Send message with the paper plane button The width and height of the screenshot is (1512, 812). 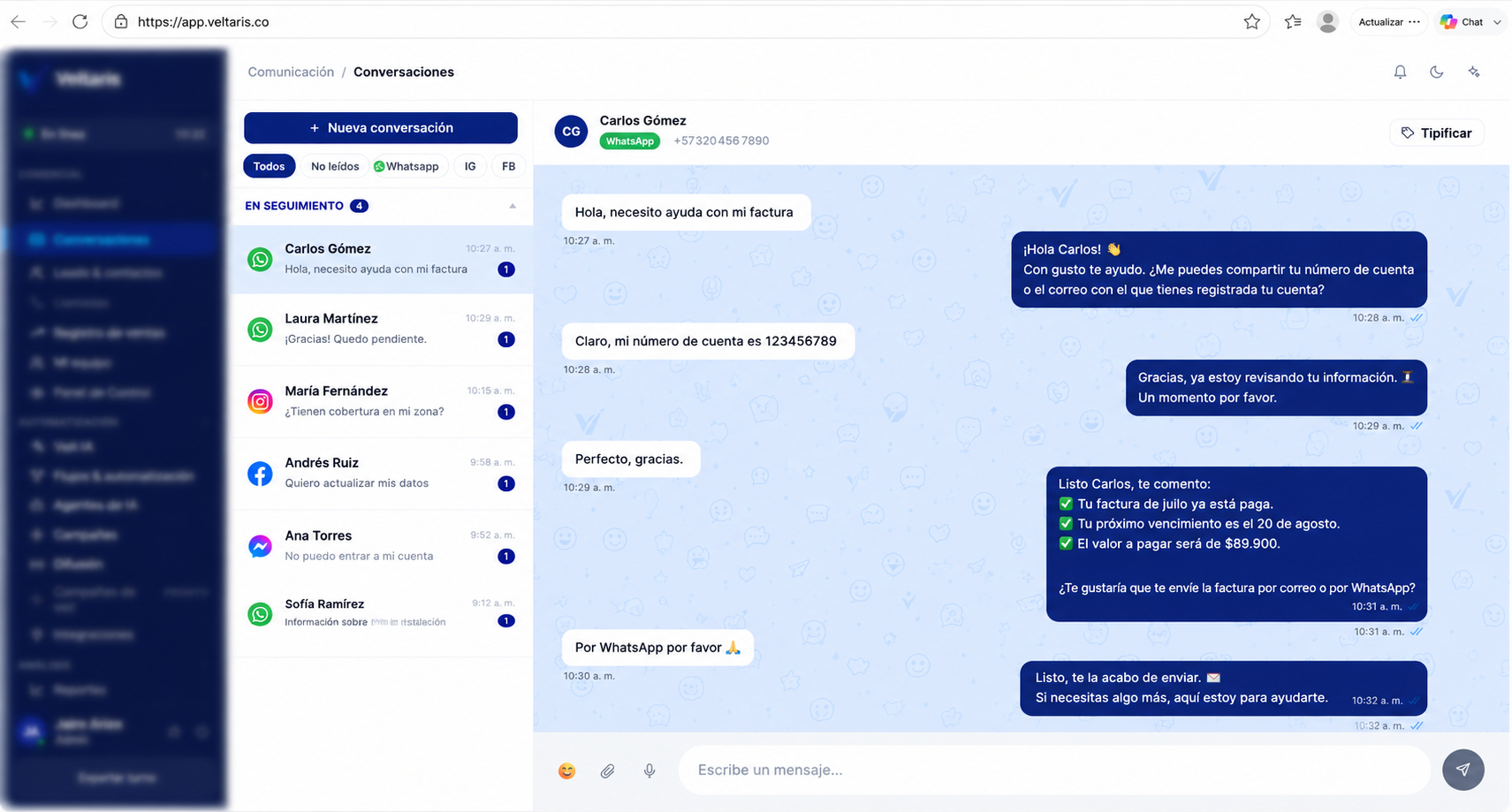coord(1463,770)
